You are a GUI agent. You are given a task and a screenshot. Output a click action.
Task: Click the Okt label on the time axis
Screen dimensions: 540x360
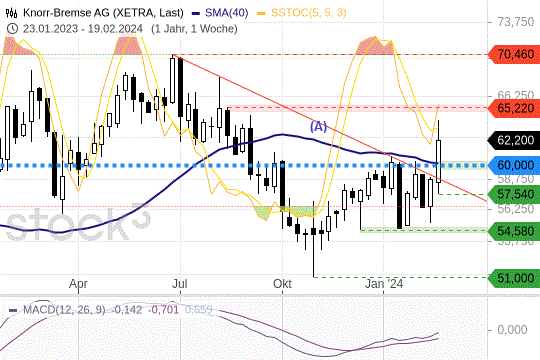(282, 284)
